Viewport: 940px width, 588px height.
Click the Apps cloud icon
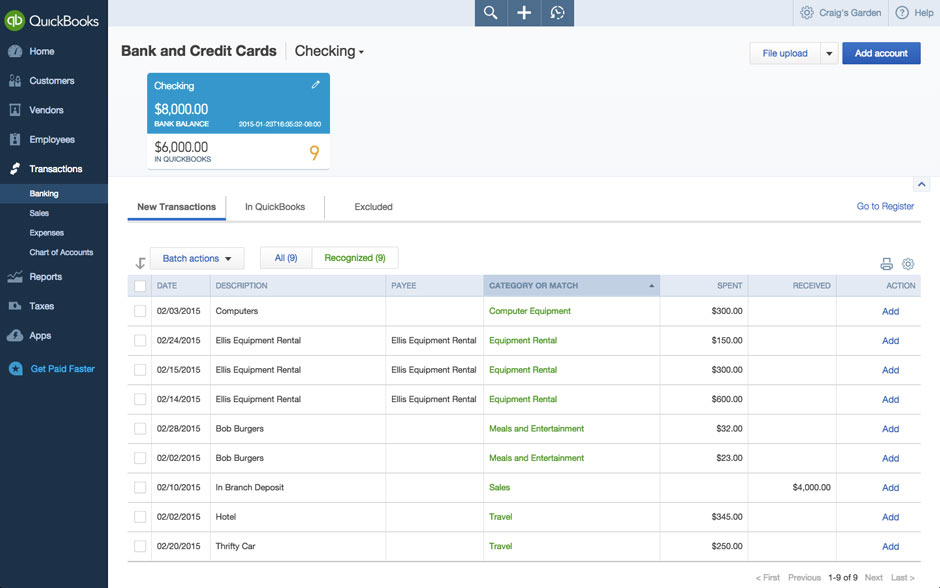tap(15, 336)
